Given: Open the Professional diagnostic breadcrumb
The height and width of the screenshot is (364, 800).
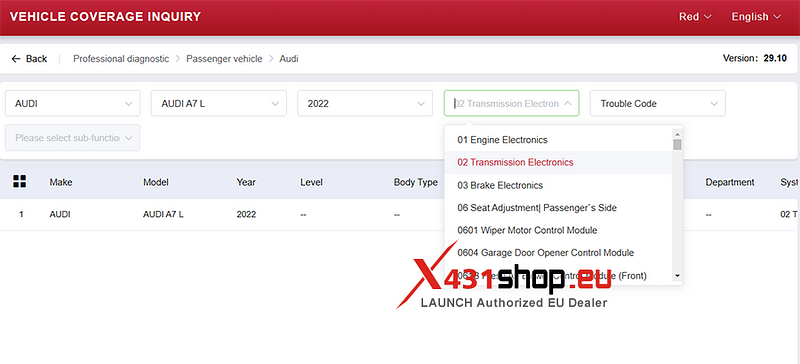Looking at the screenshot, I should point(121,59).
